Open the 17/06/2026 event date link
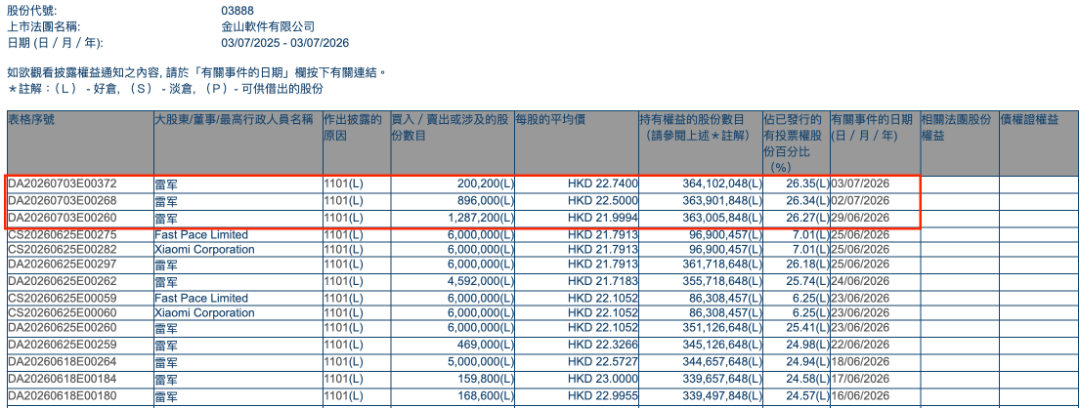 click(x=862, y=379)
